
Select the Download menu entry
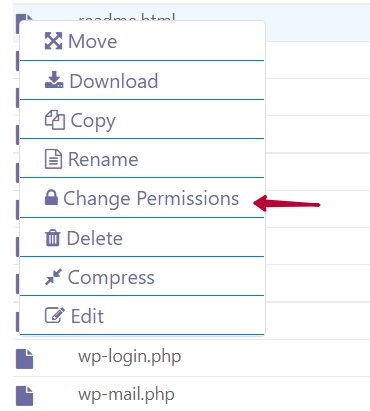142,80
